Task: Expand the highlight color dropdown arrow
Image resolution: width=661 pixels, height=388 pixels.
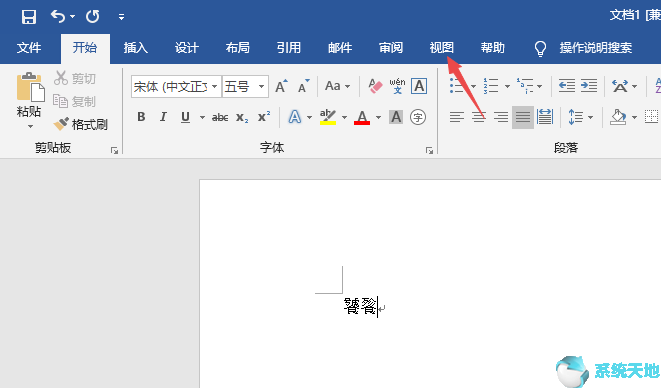Action: [x=344, y=117]
